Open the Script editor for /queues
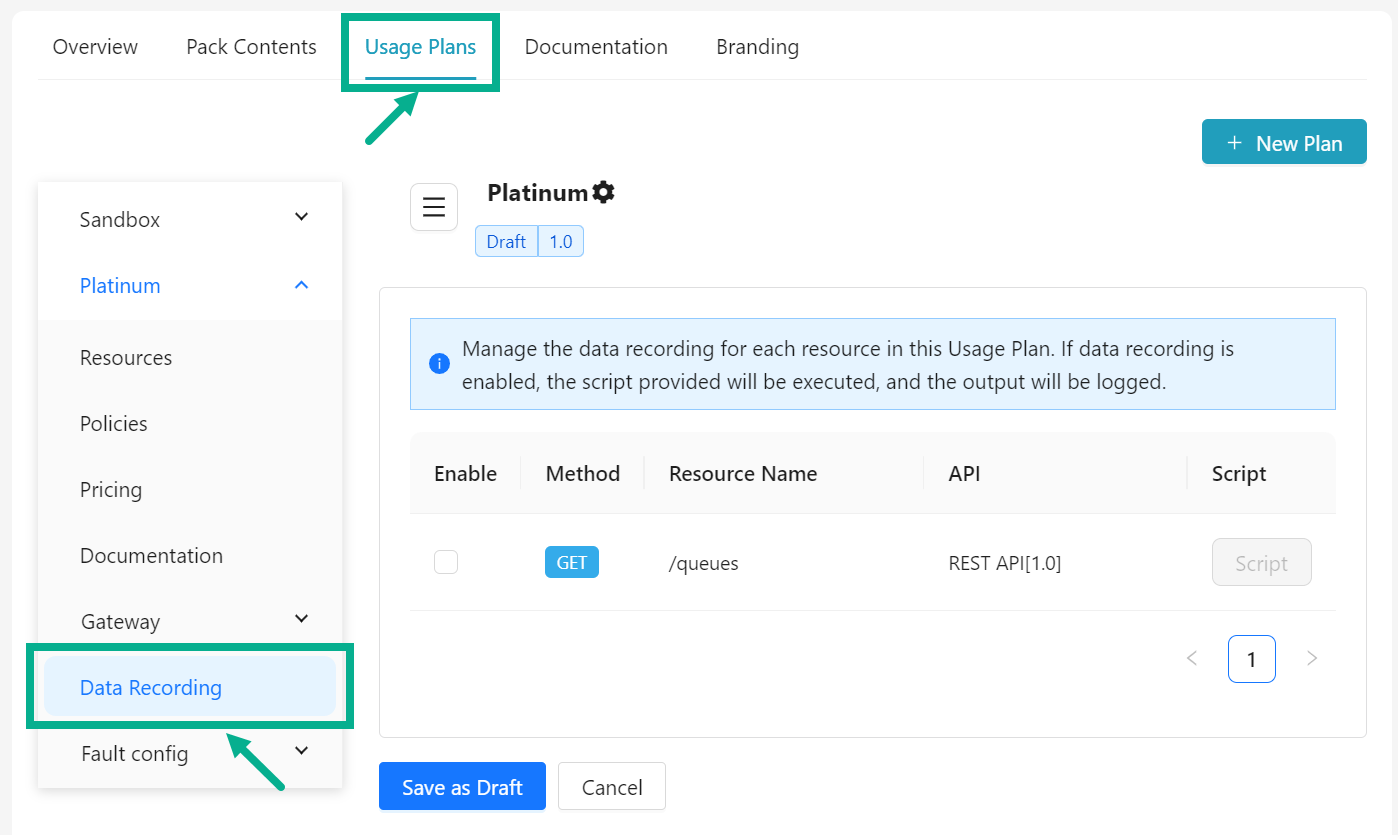The width and height of the screenshot is (1398, 835). point(1261,562)
